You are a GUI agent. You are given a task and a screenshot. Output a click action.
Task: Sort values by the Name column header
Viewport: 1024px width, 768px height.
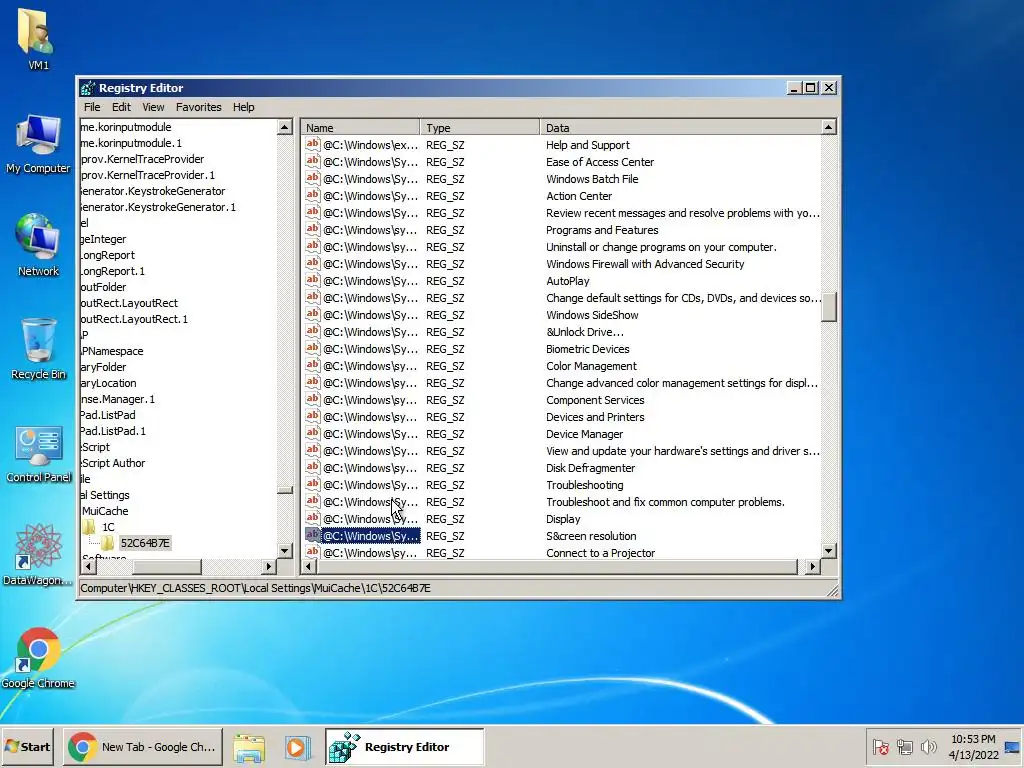[360, 127]
